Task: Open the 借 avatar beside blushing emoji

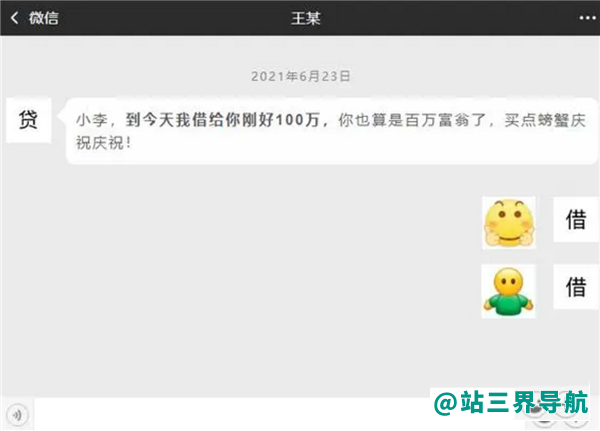Action: click(576, 219)
